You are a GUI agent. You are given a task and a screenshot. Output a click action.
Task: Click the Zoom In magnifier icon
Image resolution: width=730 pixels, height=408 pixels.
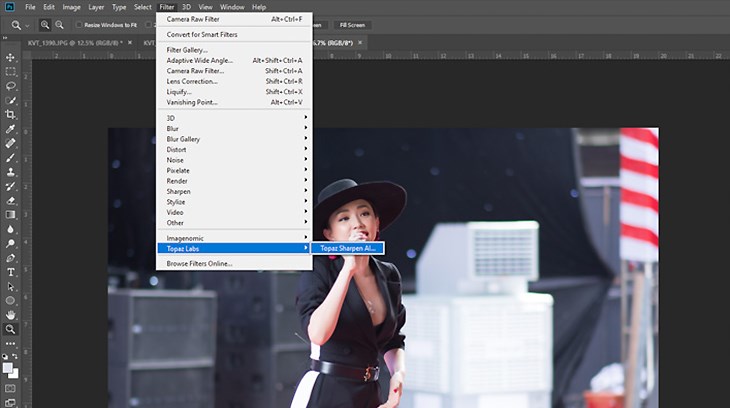(x=45, y=25)
